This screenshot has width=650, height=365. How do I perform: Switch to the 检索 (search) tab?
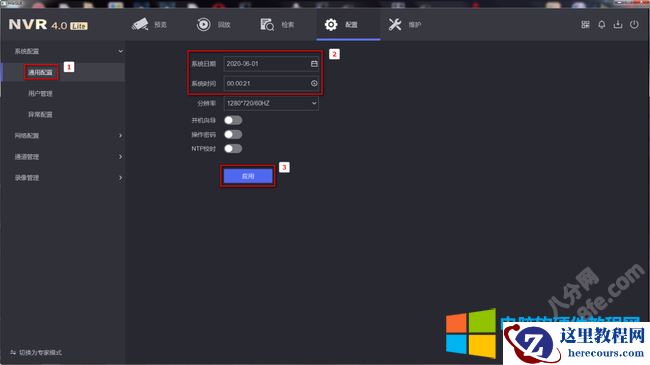pyautogui.click(x=277, y=24)
